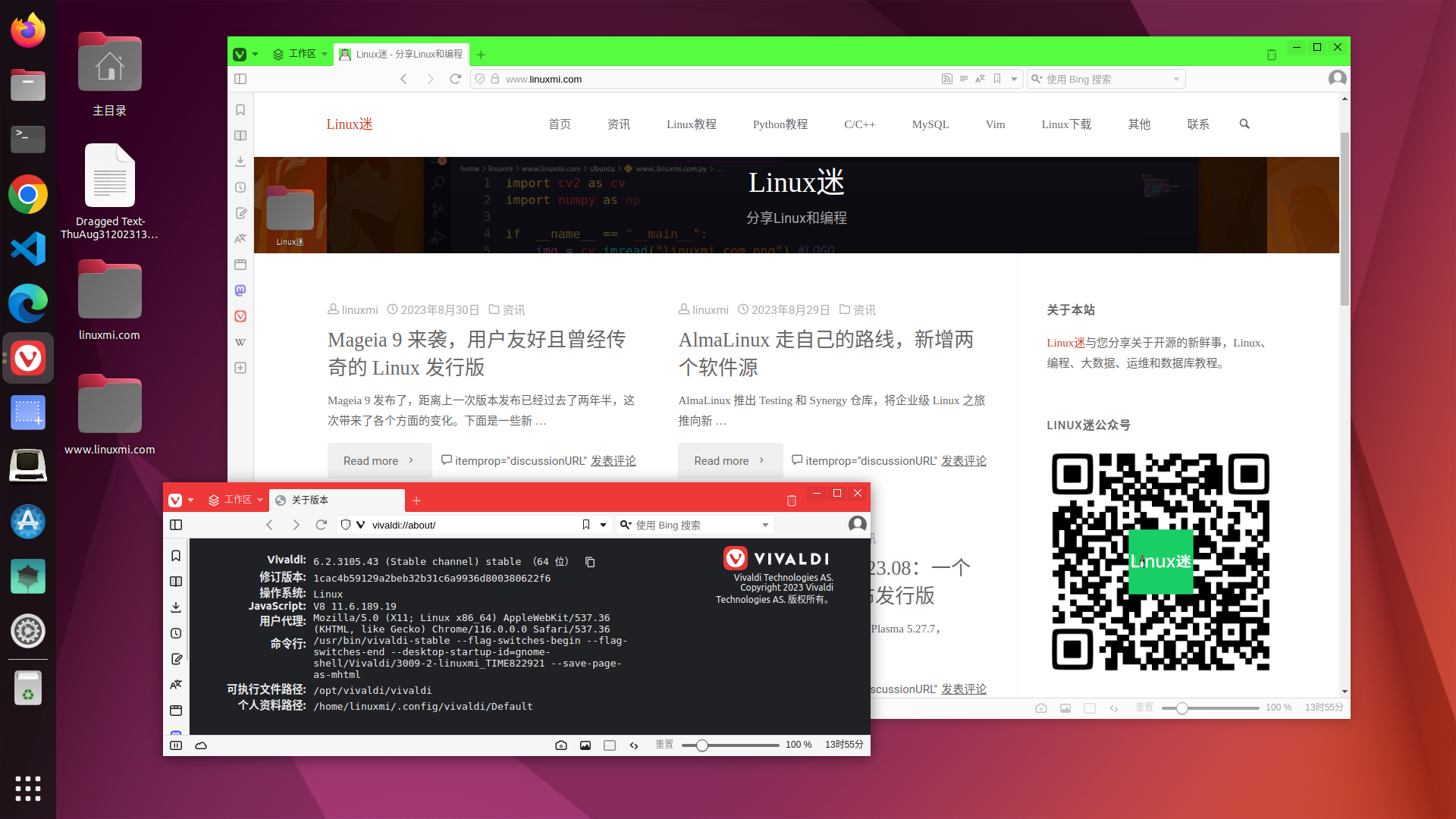1456x819 pixels.
Task: Click the sync cloud icon in about window
Action: tap(201, 745)
